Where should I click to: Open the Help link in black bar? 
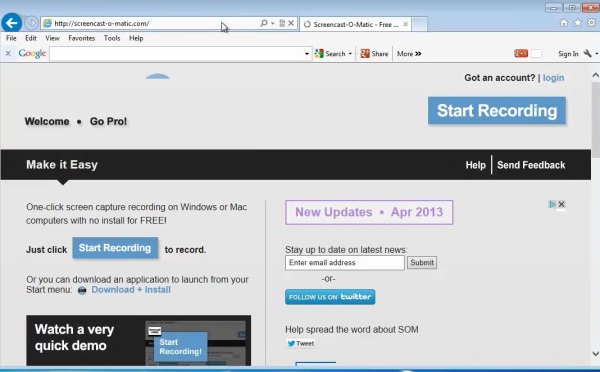[x=475, y=165]
